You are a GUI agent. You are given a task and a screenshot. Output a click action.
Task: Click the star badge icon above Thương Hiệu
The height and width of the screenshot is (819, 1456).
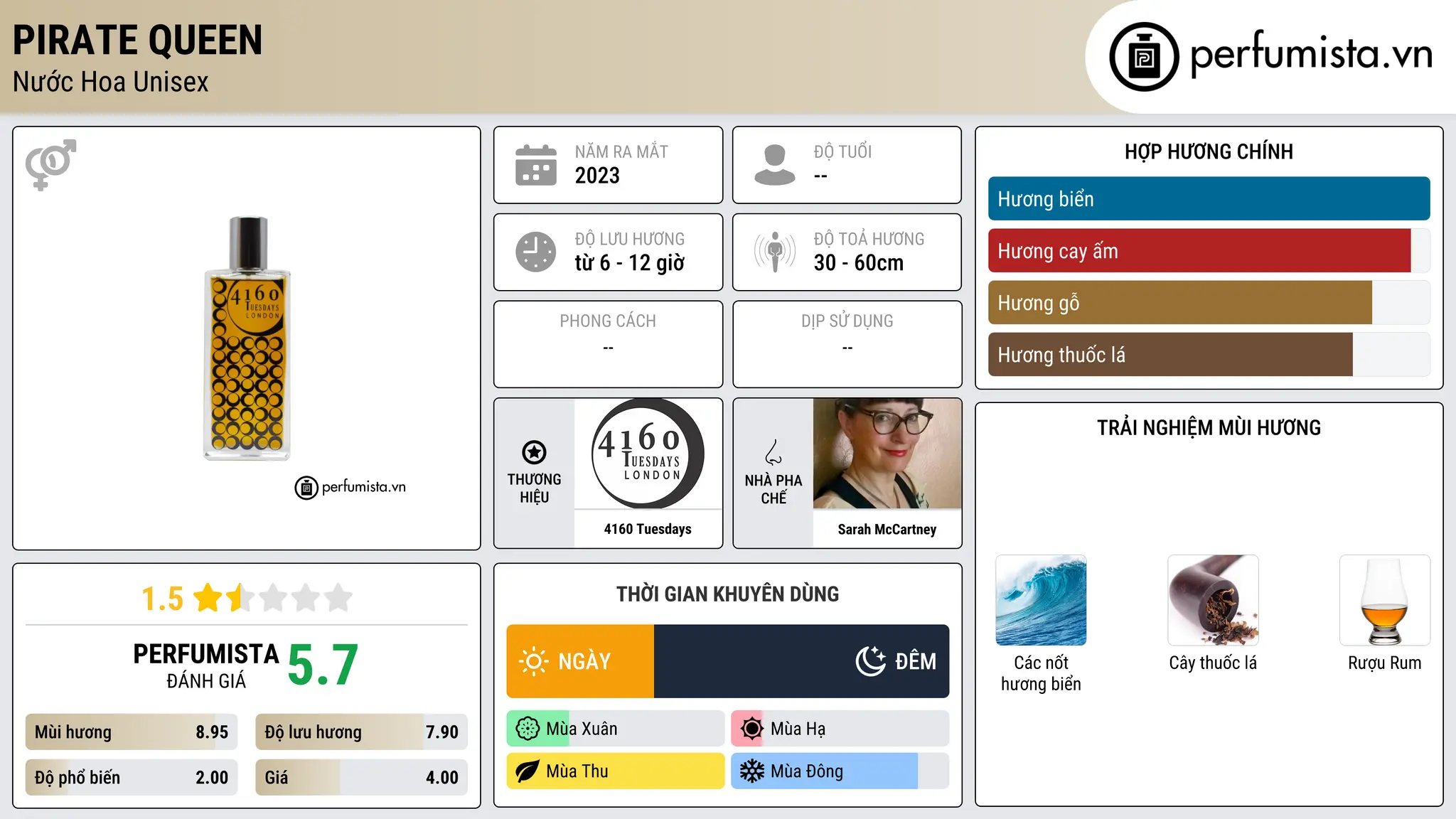534,452
